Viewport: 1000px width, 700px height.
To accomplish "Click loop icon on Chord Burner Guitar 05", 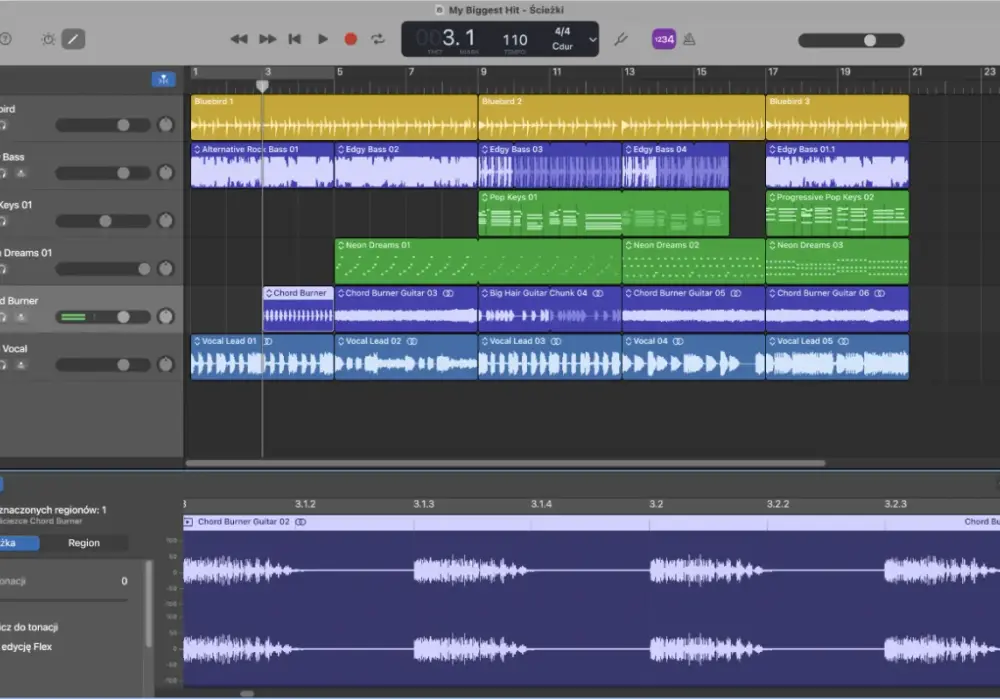I will [735, 293].
